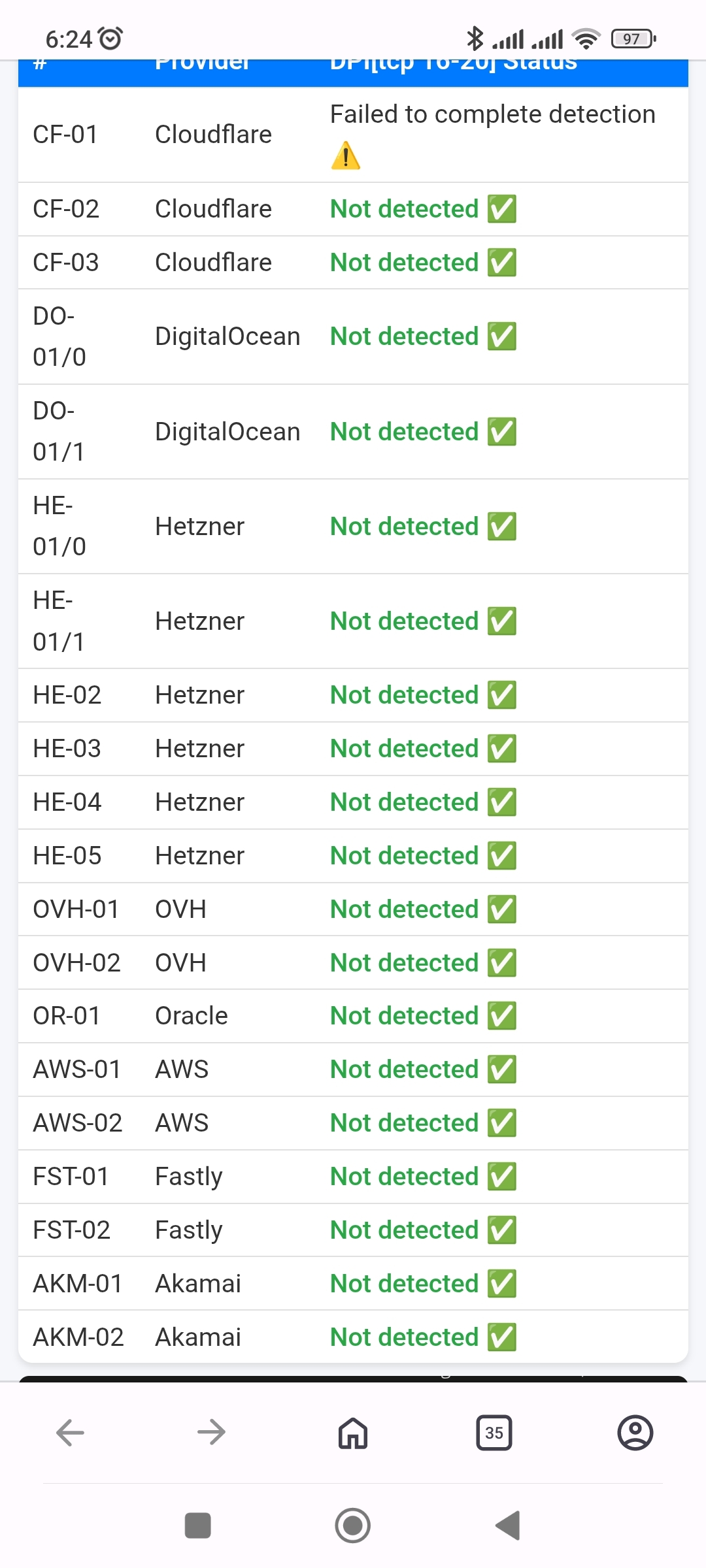The image size is (706, 1568).
Task: Tap the green checkmark in OR-01 row
Action: 502,1016
